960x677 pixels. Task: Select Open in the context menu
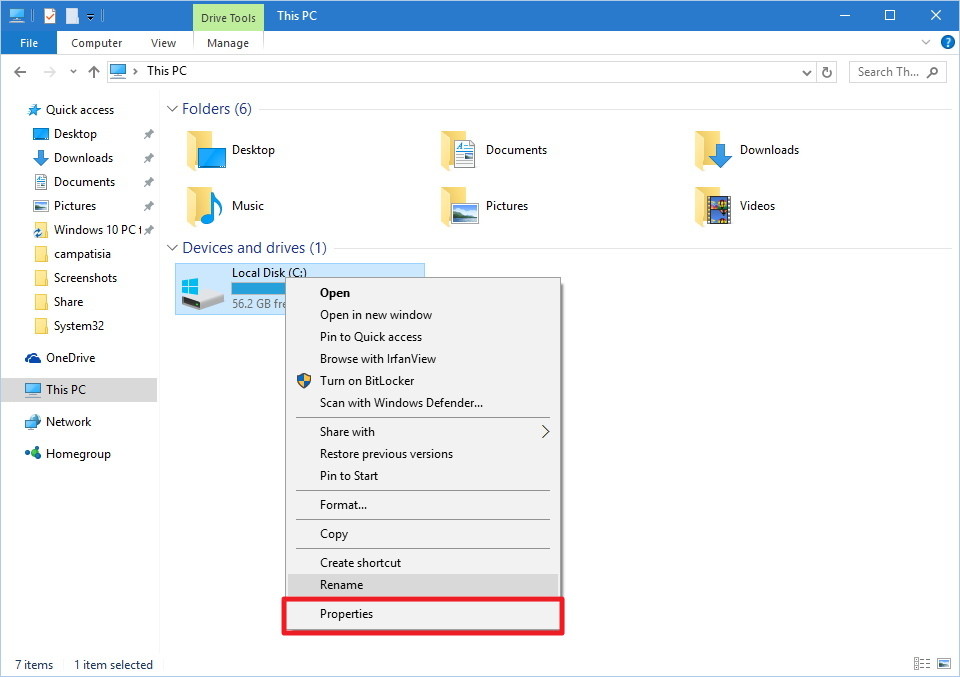422,293
